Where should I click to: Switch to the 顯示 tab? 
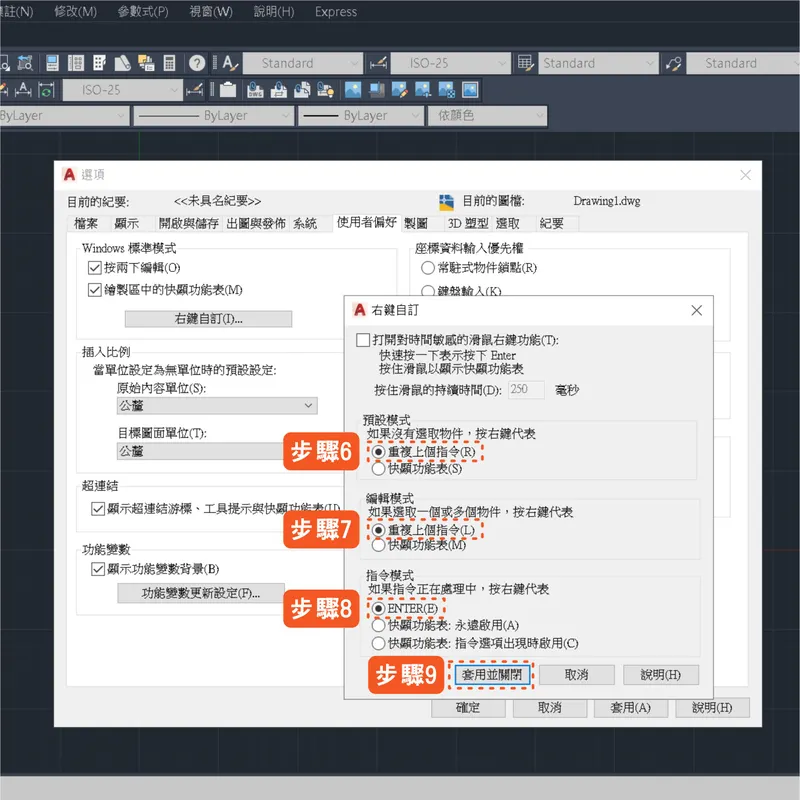(127, 223)
